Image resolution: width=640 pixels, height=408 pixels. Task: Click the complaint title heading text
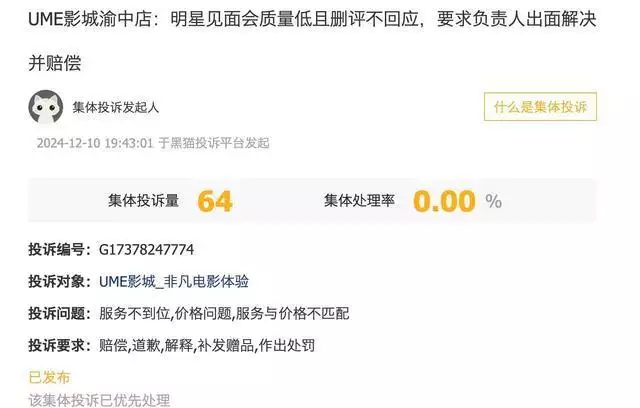coord(312,41)
